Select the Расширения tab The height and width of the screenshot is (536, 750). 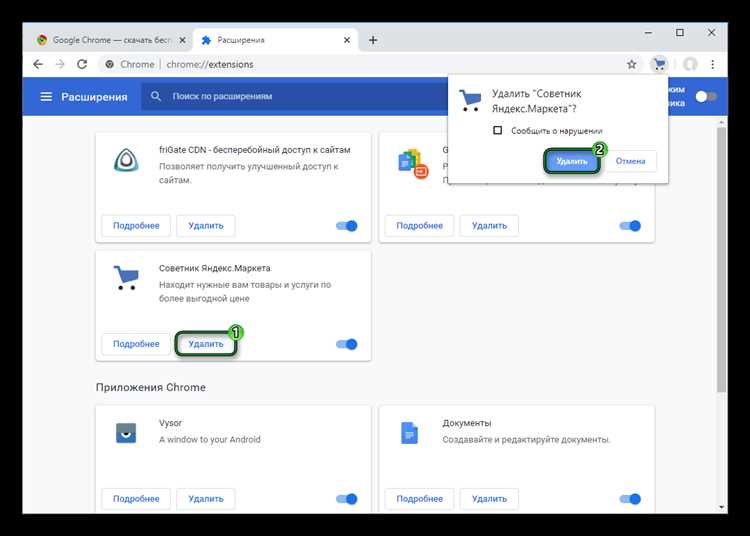[x=275, y=40]
